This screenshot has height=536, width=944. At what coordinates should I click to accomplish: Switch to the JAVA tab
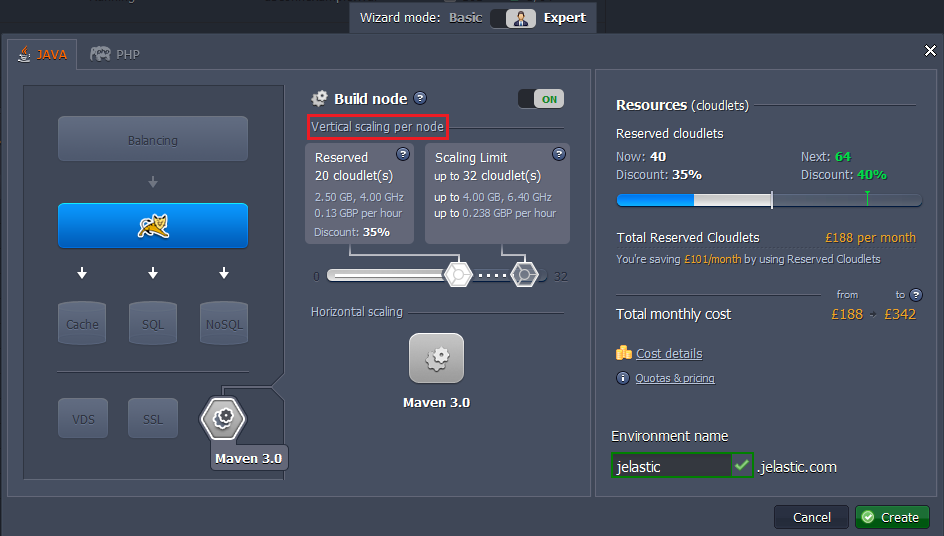tap(42, 55)
